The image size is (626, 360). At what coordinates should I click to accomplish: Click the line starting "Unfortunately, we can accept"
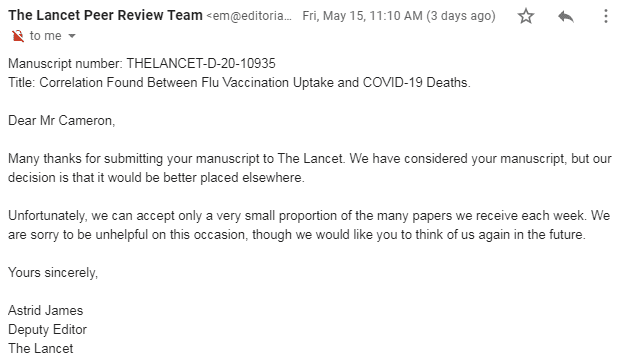tap(309, 216)
